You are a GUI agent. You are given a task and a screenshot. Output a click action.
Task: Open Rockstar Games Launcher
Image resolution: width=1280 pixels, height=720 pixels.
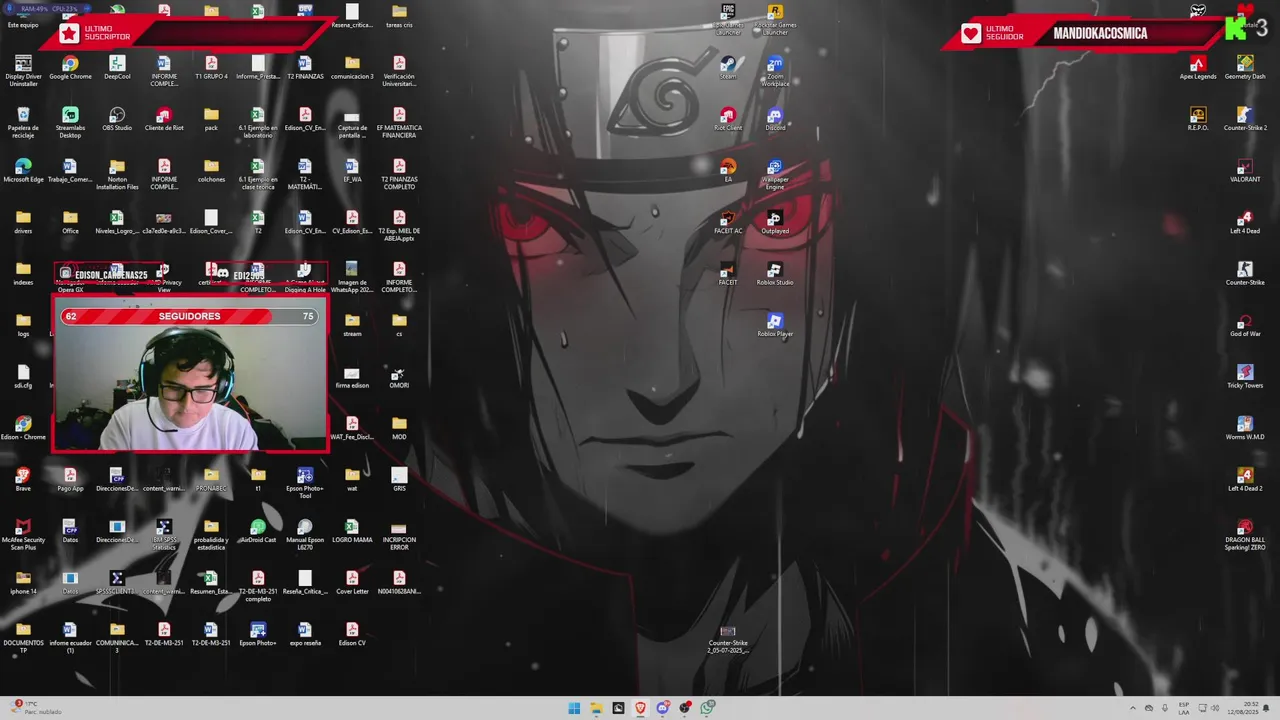click(775, 19)
